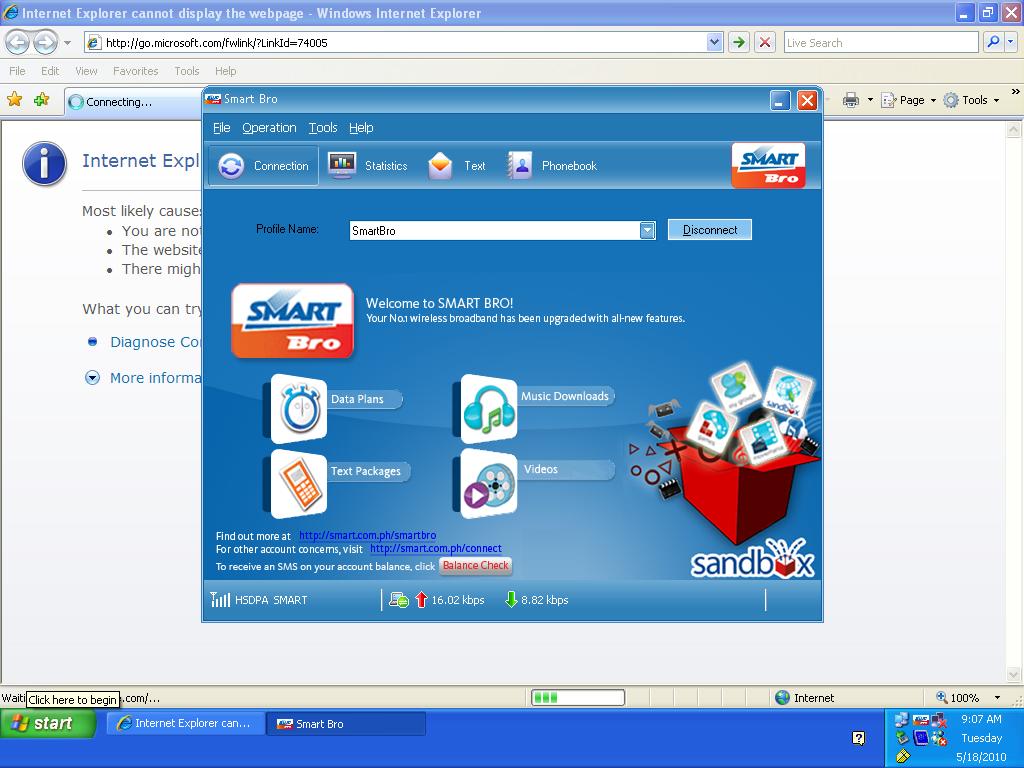Expand the Print options dropdown arrow
This screenshot has width=1024, height=768.
870,101
